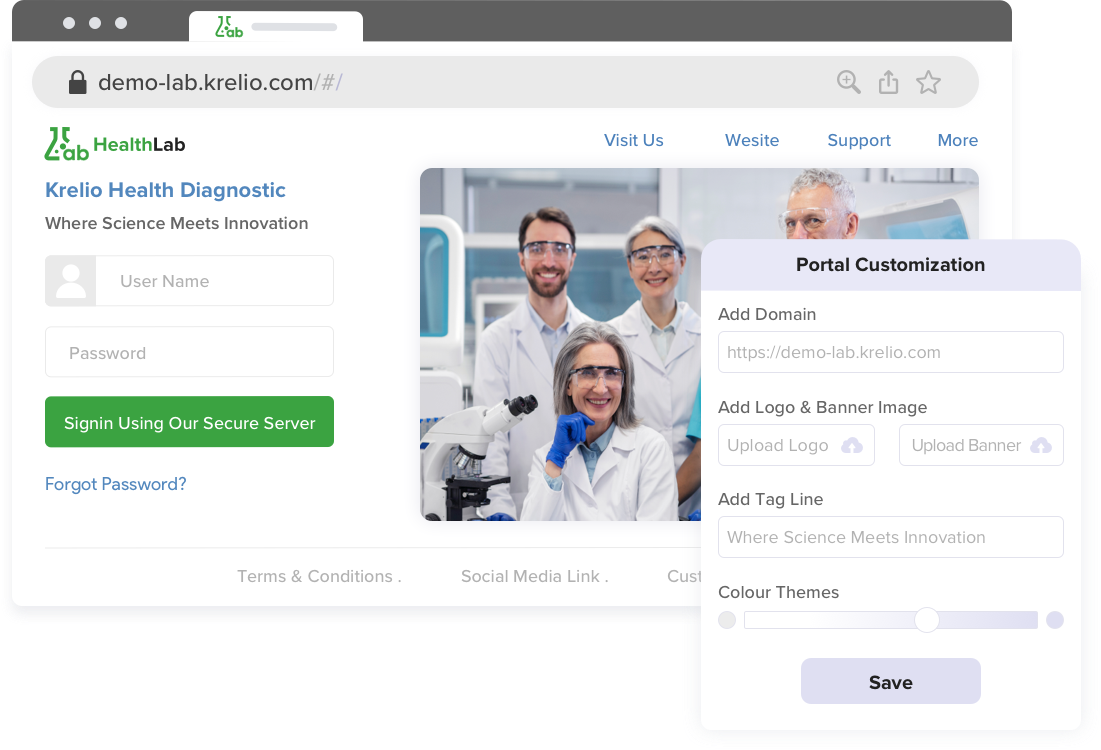Click the bookmark star icon

928,82
